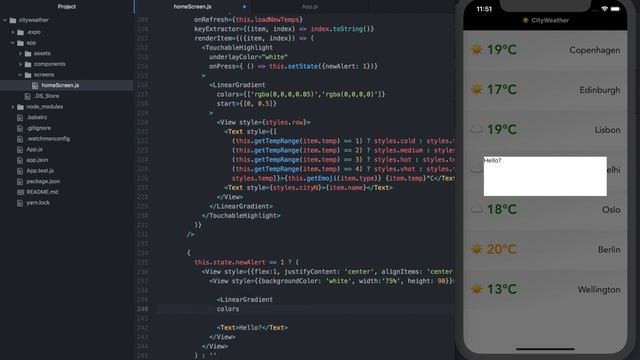640x360 pixels.
Task: Switch to the homeScreen.js editor tab
Action: (193, 7)
